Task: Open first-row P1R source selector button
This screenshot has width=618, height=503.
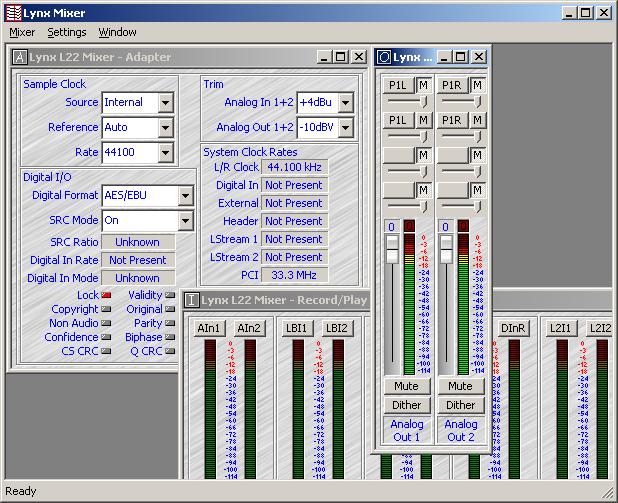Action: [x=452, y=85]
